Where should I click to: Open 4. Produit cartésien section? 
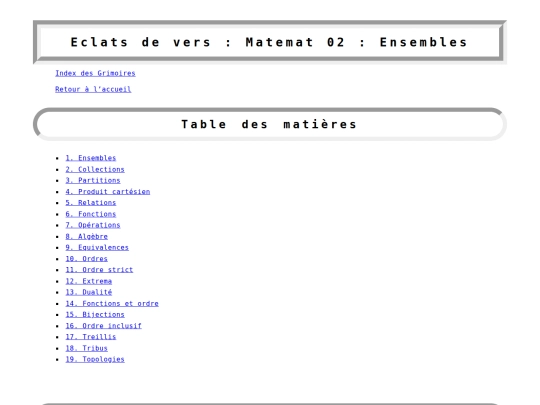pyautogui.click(x=108, y=191)
